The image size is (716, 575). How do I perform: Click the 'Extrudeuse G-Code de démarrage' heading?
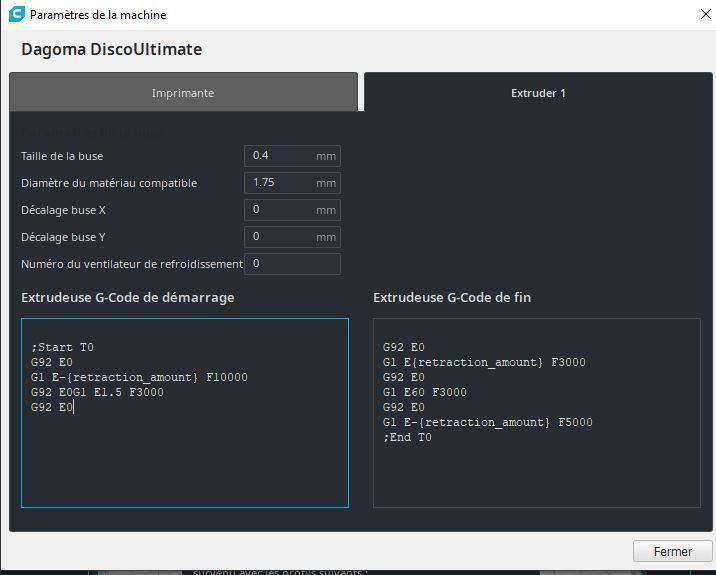[127, 297]
